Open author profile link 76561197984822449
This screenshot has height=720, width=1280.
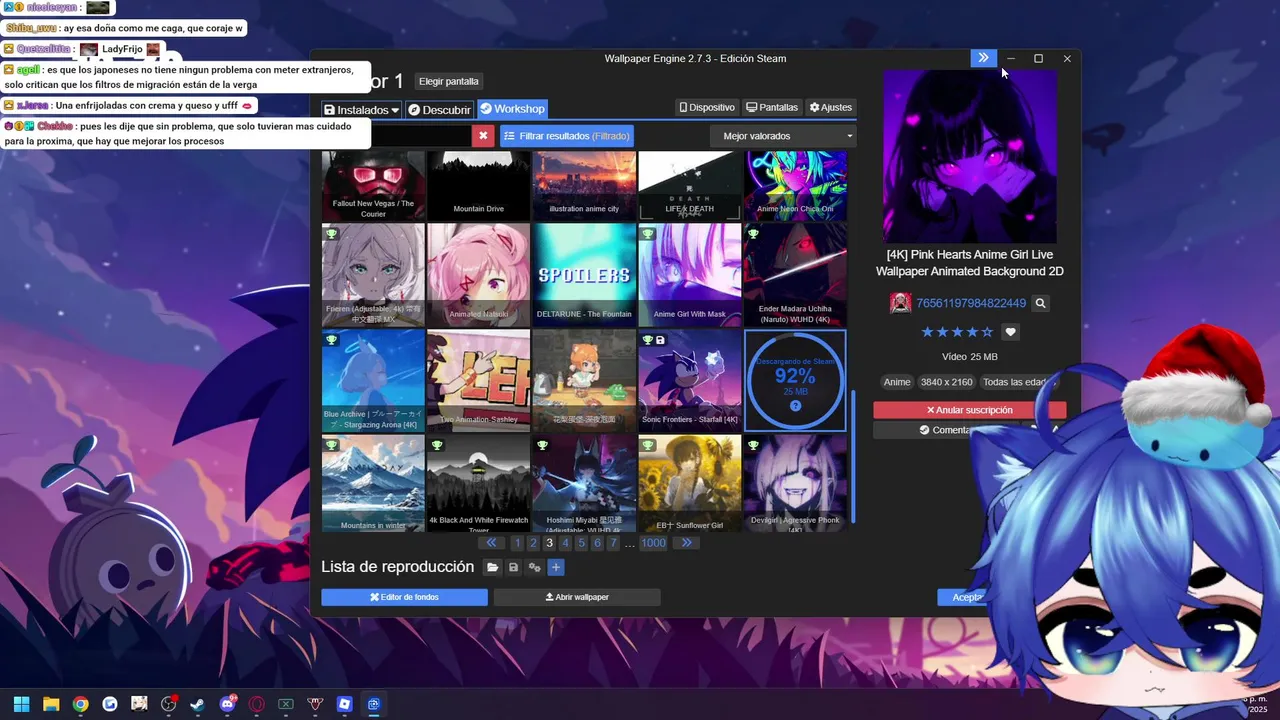(971, 303)
